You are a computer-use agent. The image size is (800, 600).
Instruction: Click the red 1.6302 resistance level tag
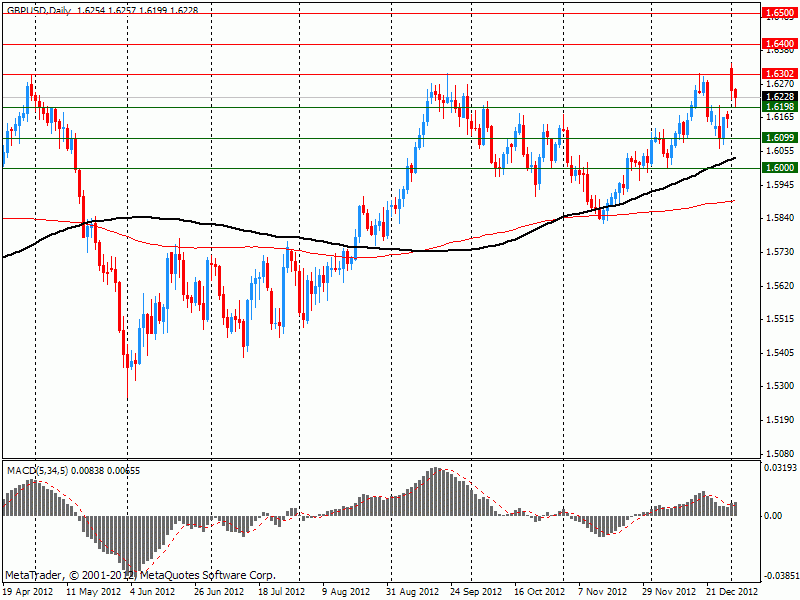[x=779, y=74]
